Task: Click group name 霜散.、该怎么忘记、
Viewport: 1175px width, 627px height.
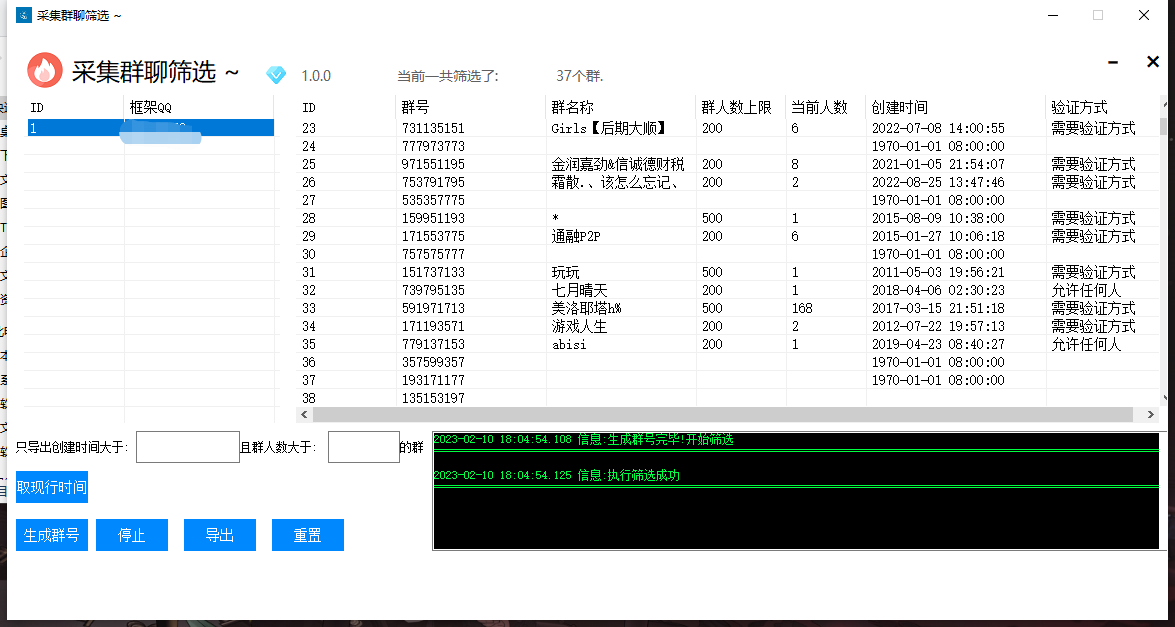Action: [614, 182]
